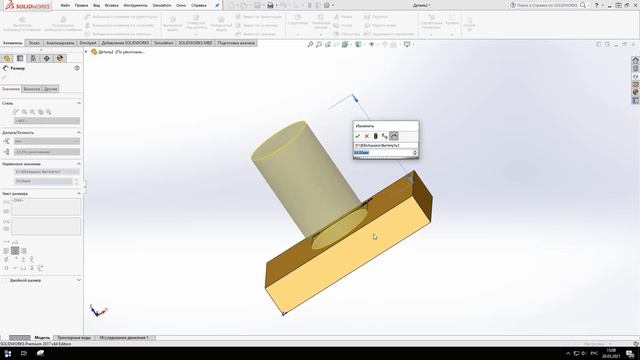Click the reverse direction icon in Modify dialog
The width and height of the screenshot is (640, 360).
point(384,136)
